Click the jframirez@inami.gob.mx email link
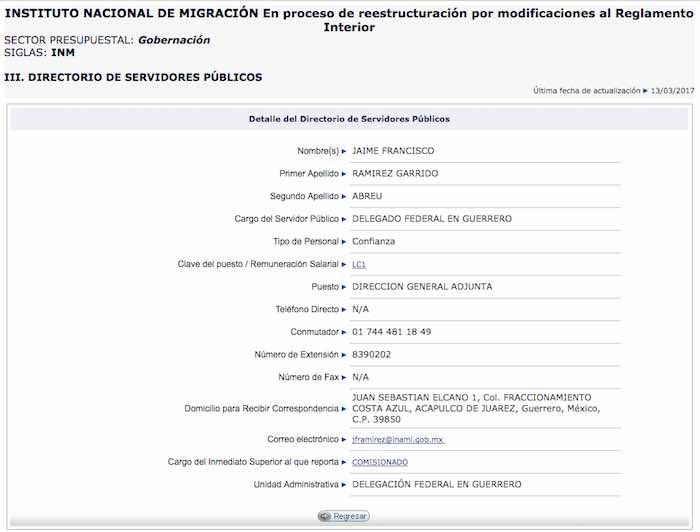Screen dimensions: 700x532 tap(398, 439)
